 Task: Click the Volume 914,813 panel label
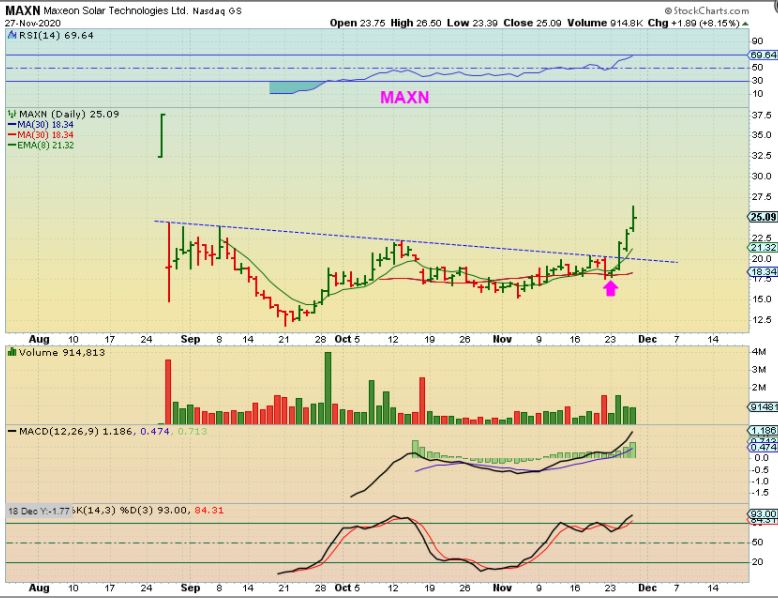[62, 352]
